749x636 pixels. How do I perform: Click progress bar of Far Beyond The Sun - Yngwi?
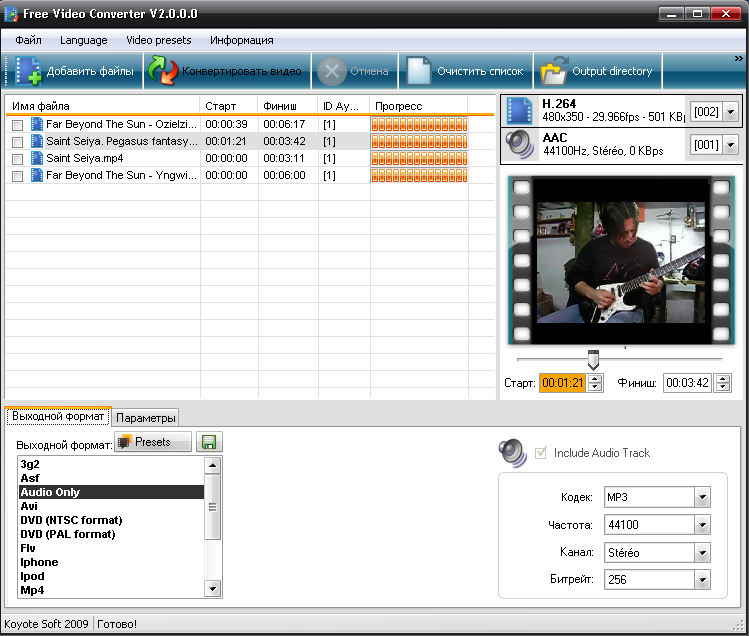tap(419, 175)
